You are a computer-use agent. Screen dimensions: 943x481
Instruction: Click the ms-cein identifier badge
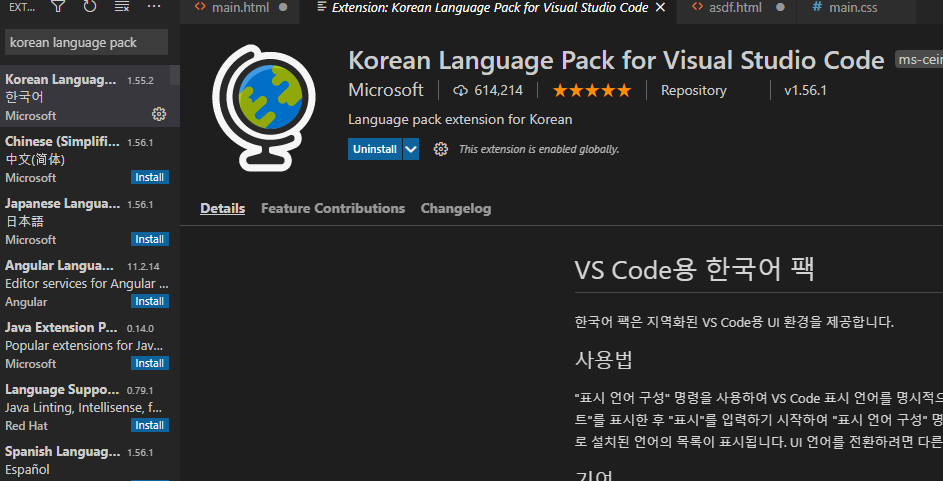click(x=919, y=60)
